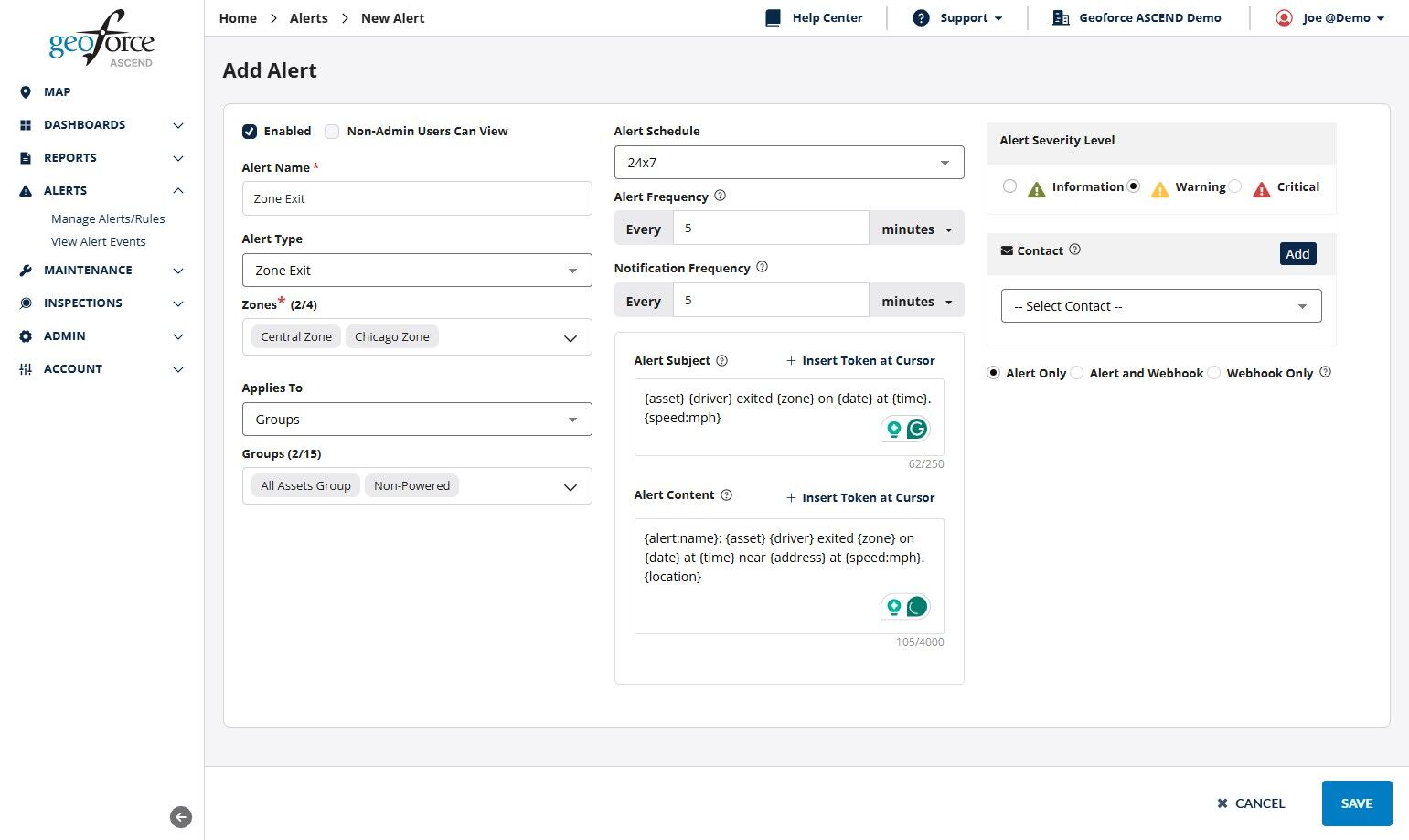Click the Support question mark icon
The height and width of the screenshot is (840, 1409).
pyautogui.click(x=921, y=18)
